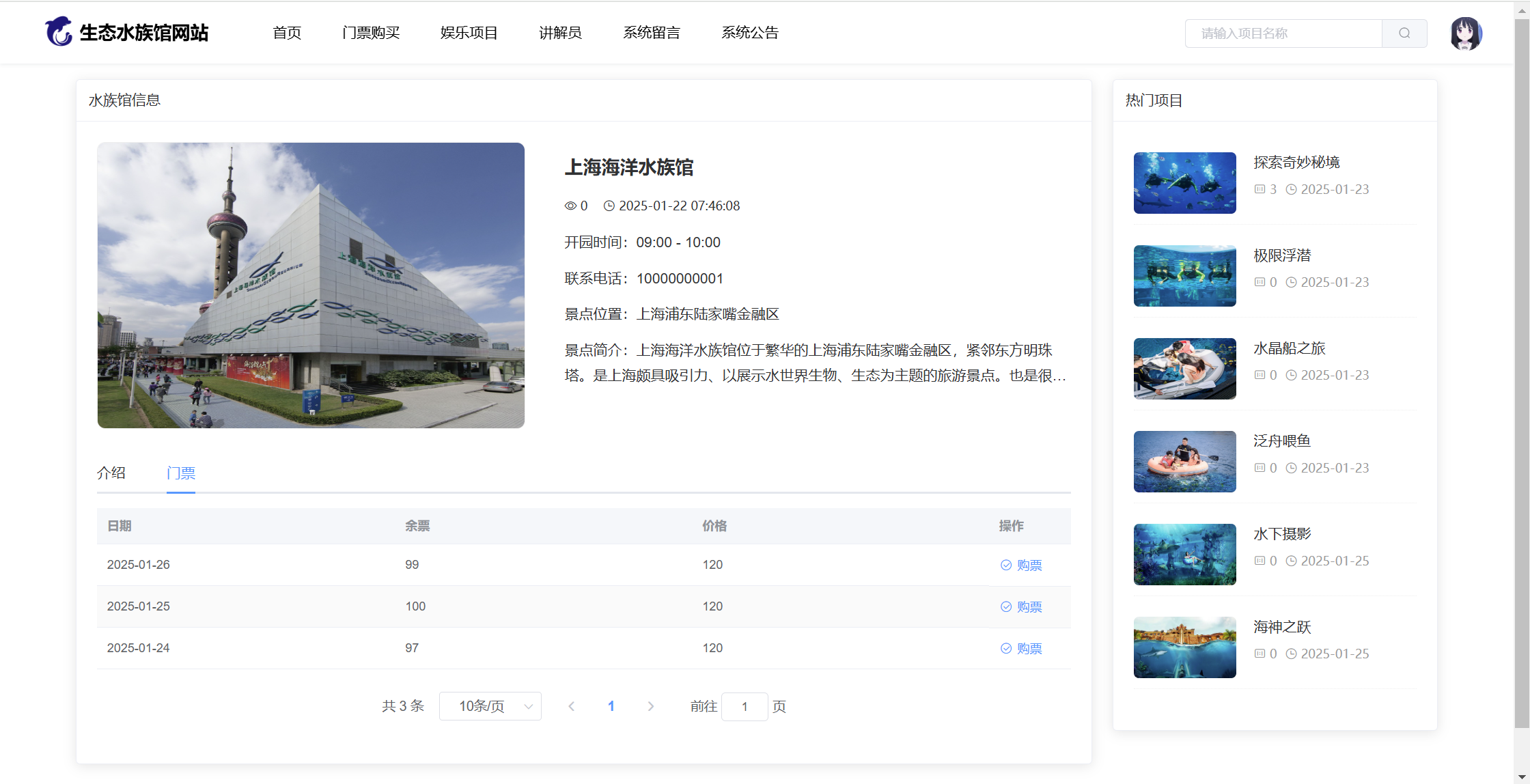
Task: Click the view count eye icon
Action: (570, 206)
